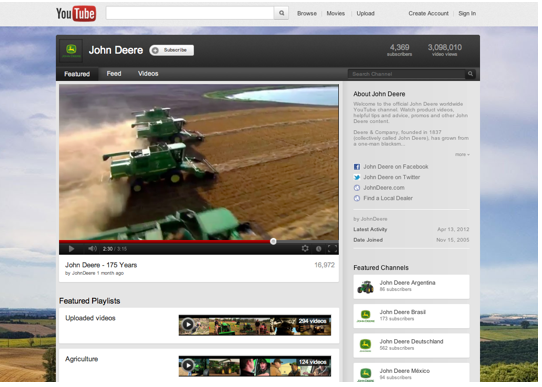
Task: Click the John Deere channel title
Action: (x=116, y=50)
